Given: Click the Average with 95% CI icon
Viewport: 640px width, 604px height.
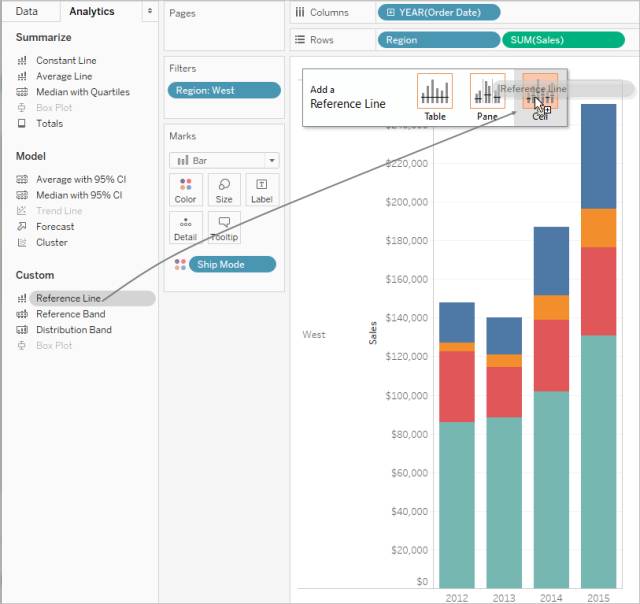Looking at the screenshot, I should [22, 179].
